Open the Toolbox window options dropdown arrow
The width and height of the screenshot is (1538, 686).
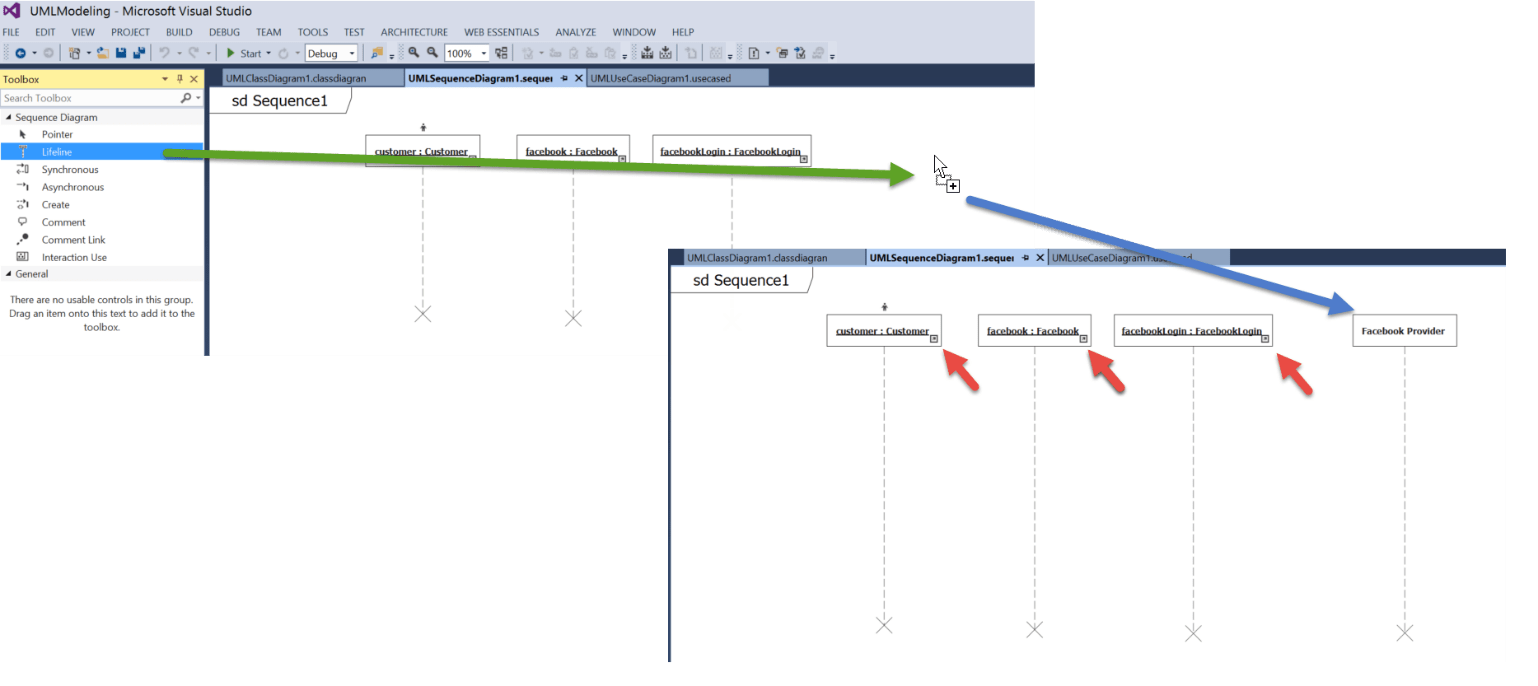tap(165, 79)
